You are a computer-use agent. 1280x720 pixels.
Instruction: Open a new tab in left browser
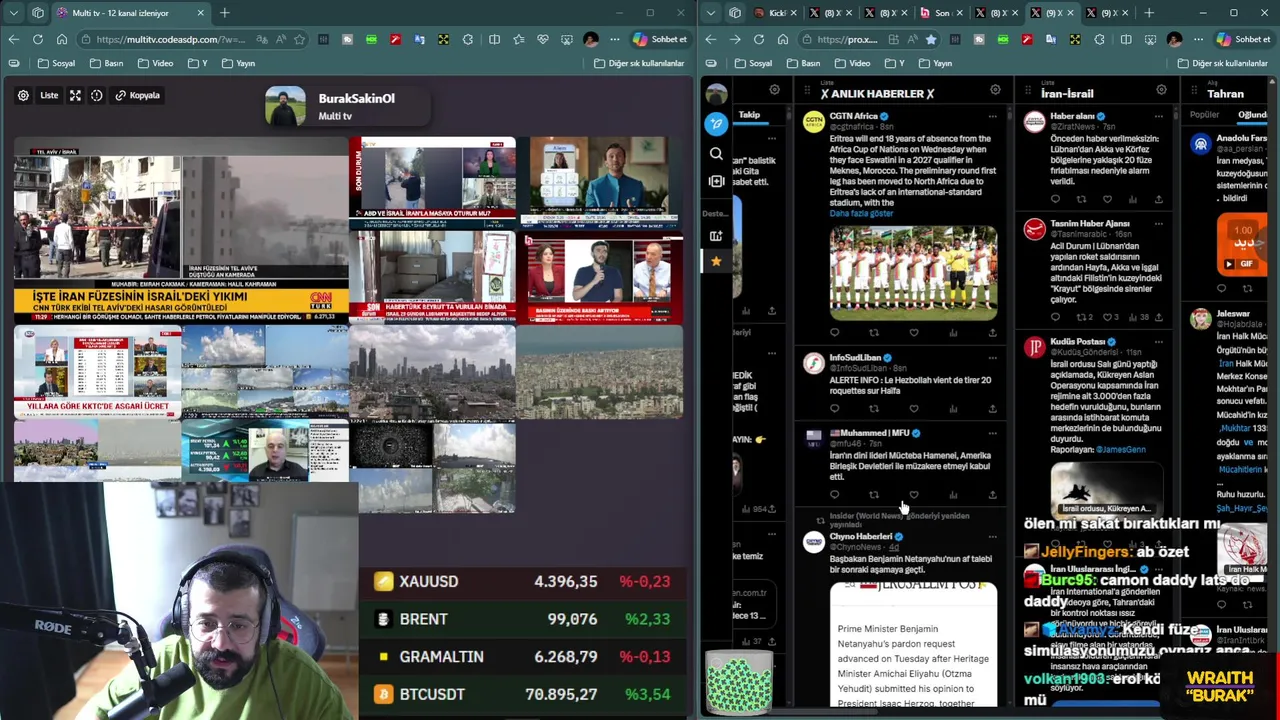224,13
